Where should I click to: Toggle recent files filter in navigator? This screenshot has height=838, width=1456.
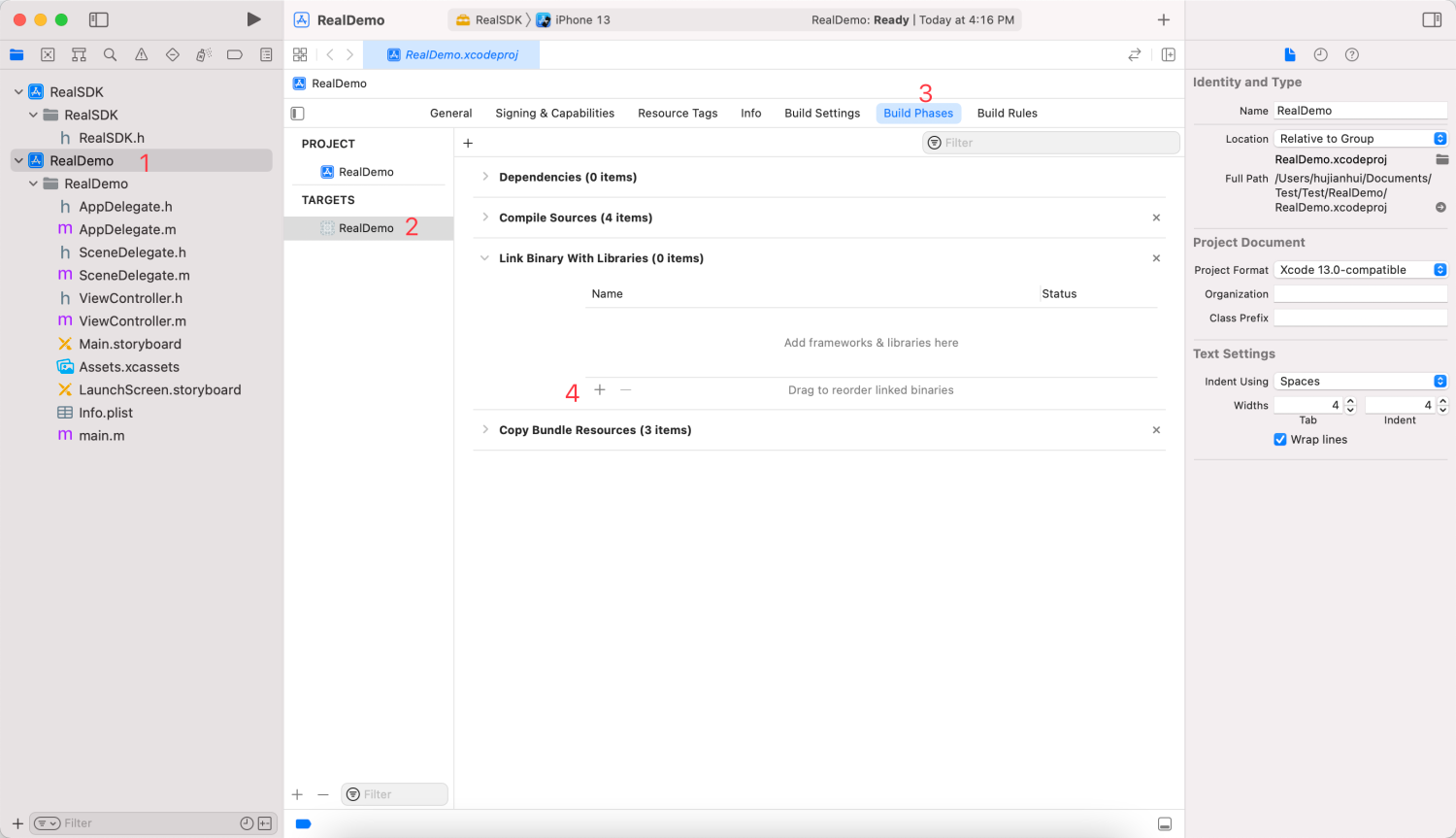click(247, 823)
